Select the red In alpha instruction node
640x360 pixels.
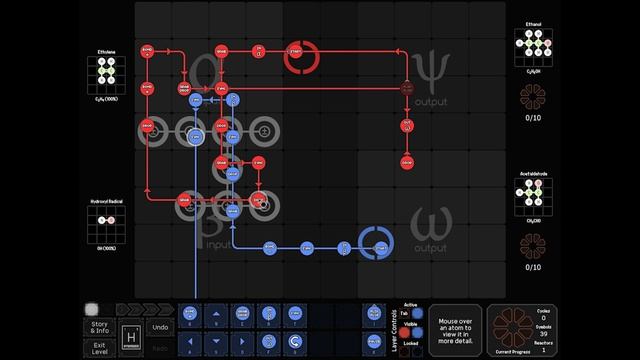coord(258,51)
